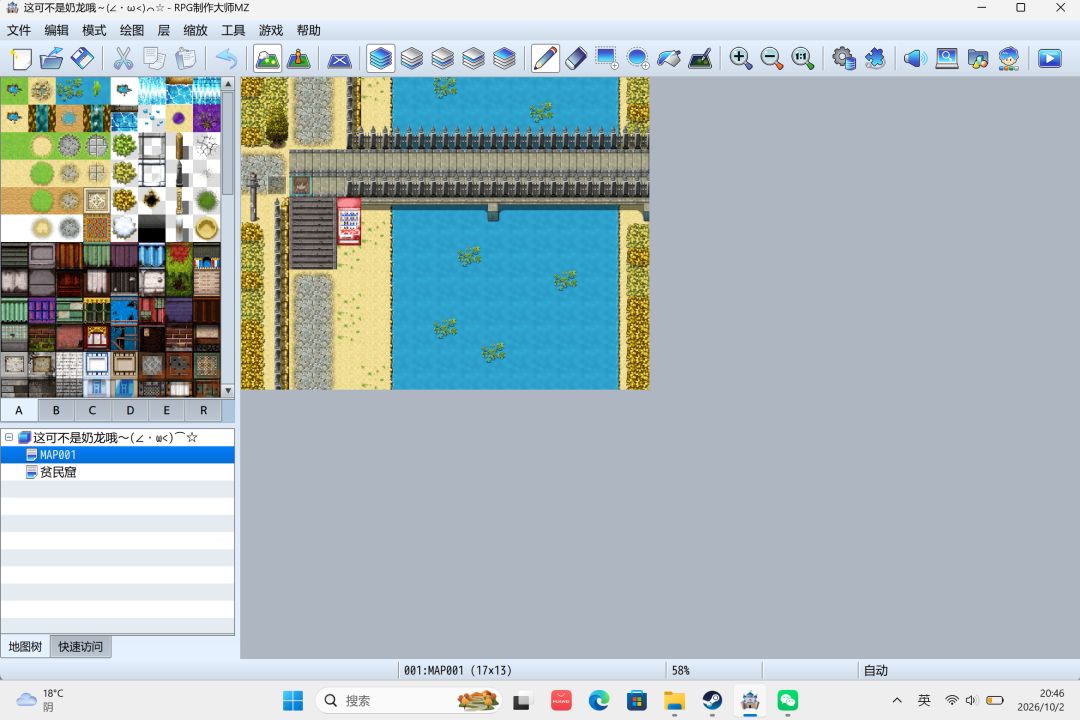Open the Resource Manager folder icon

977,59
